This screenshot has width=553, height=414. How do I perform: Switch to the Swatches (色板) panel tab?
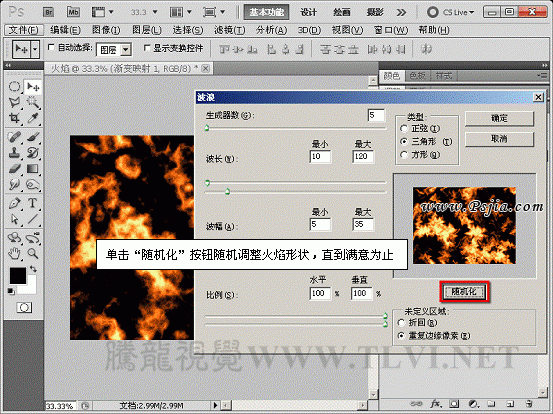(x=418, y=76)
